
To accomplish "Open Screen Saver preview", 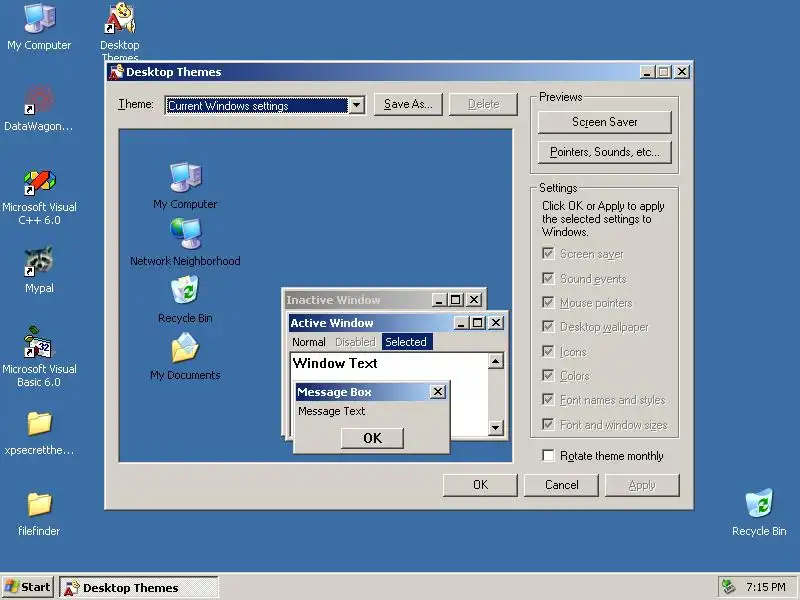I will [605, 122].
